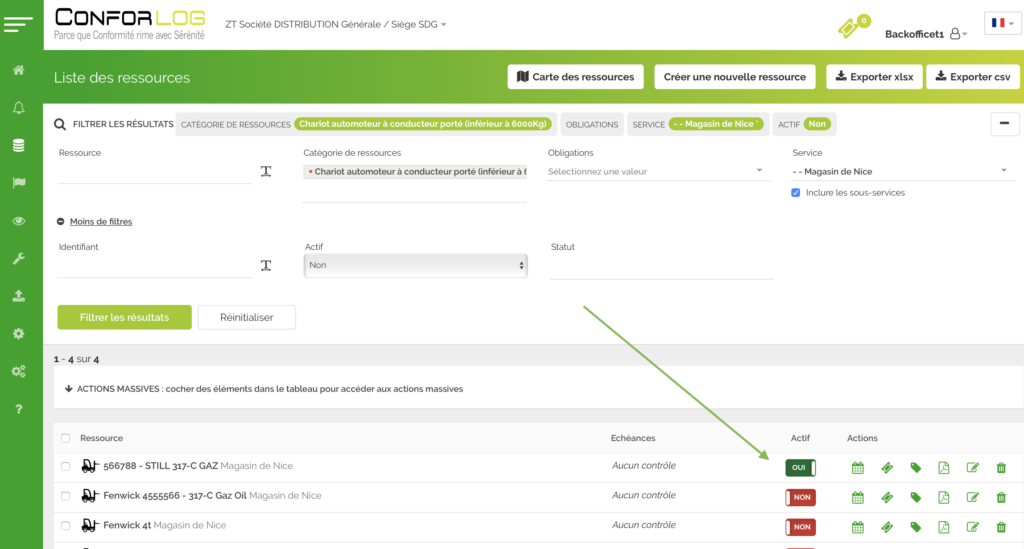Open the help question mark icon

coord(18,409)
